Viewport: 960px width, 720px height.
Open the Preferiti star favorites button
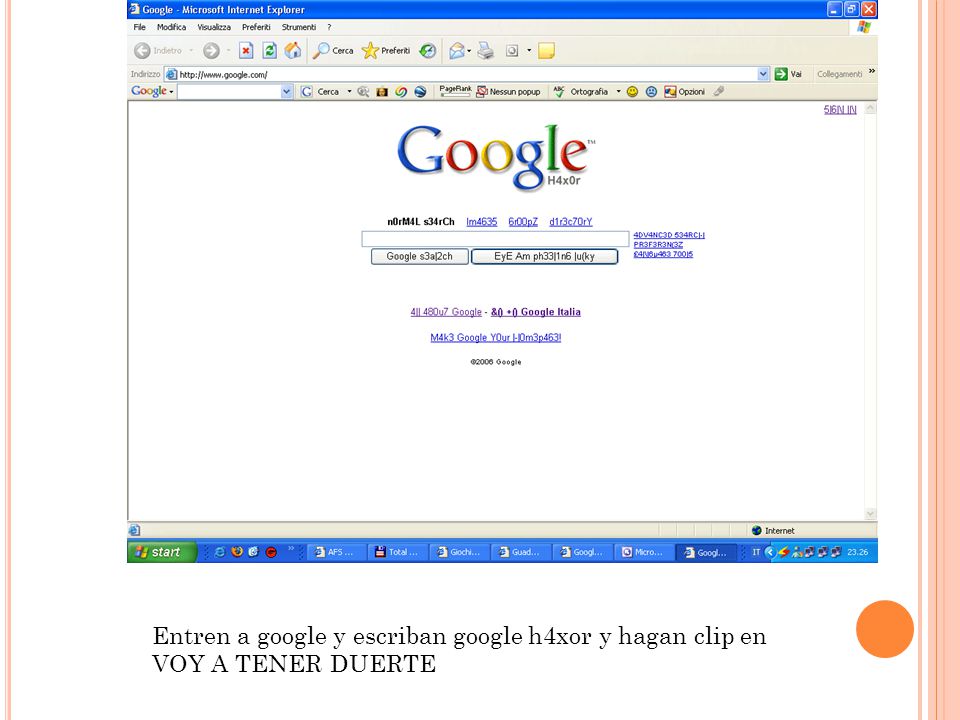[386, 51]
